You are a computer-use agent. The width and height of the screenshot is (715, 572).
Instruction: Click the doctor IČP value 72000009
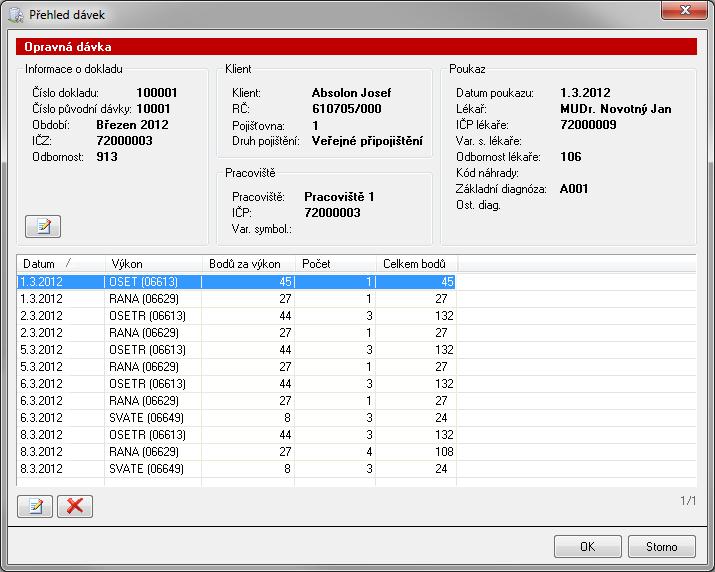pyautogui.click(x=588, y=125)
